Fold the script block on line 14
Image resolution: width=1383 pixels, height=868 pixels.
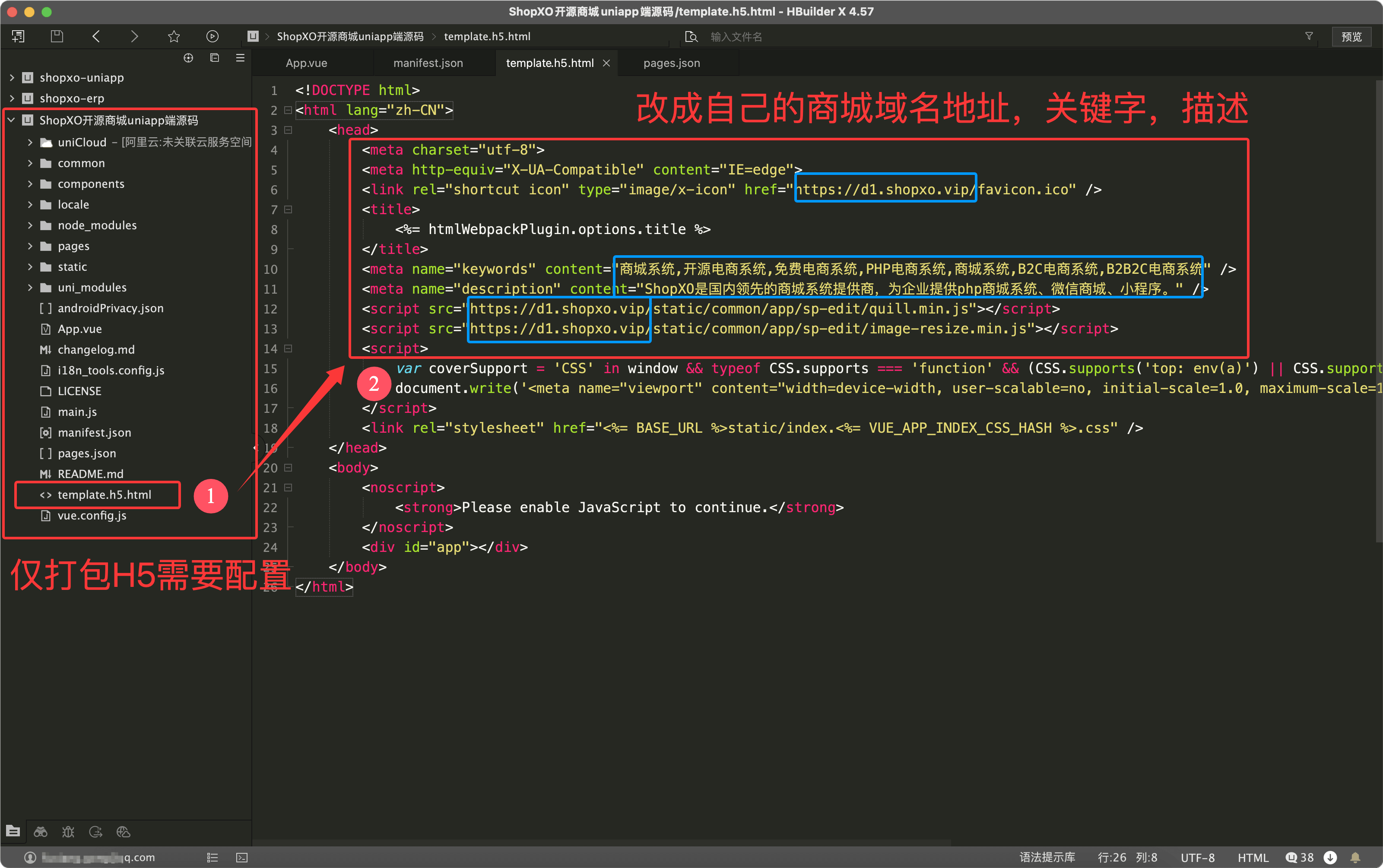pyautogui.click(x=288, y=348)
